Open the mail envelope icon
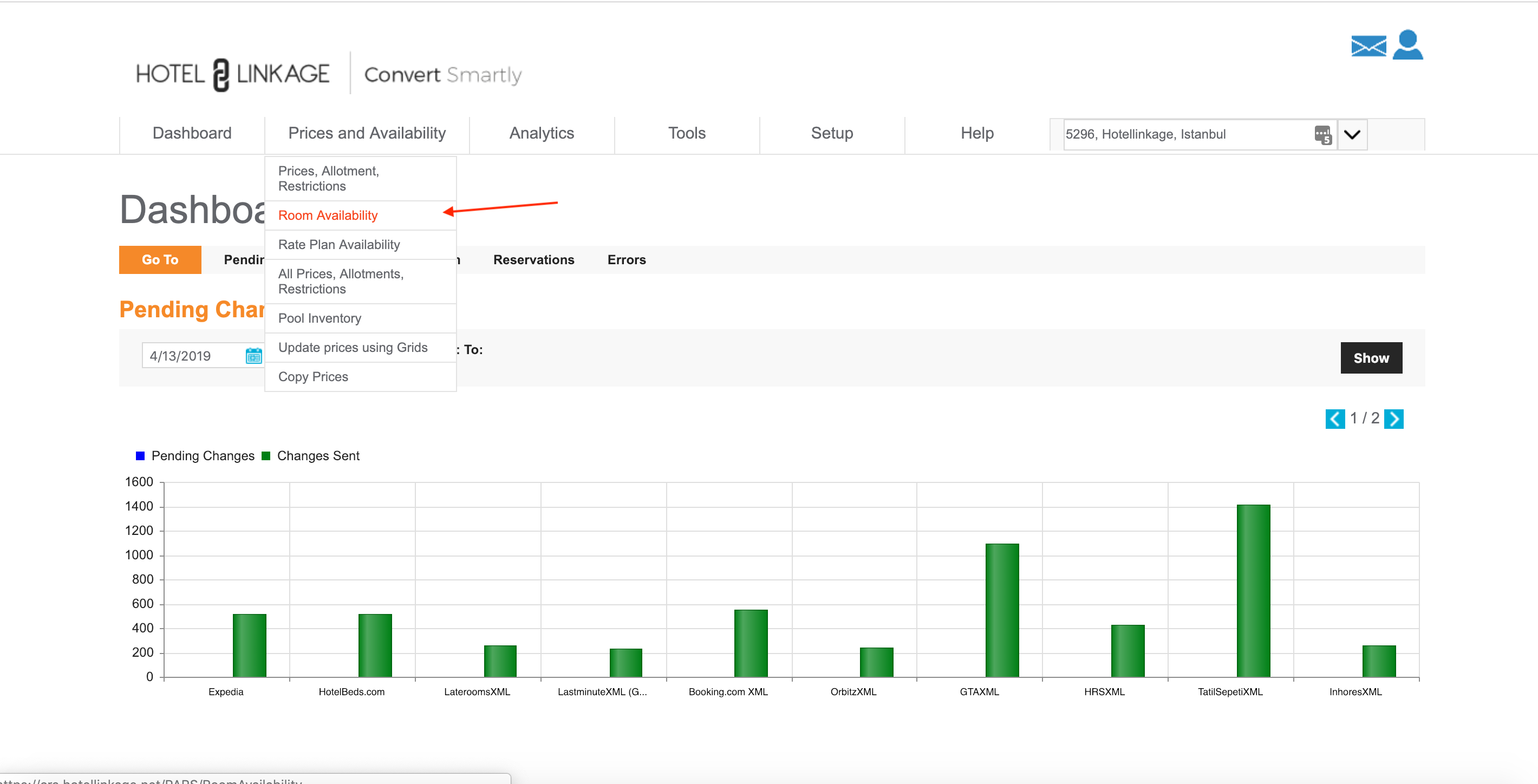 (1368, 46)
